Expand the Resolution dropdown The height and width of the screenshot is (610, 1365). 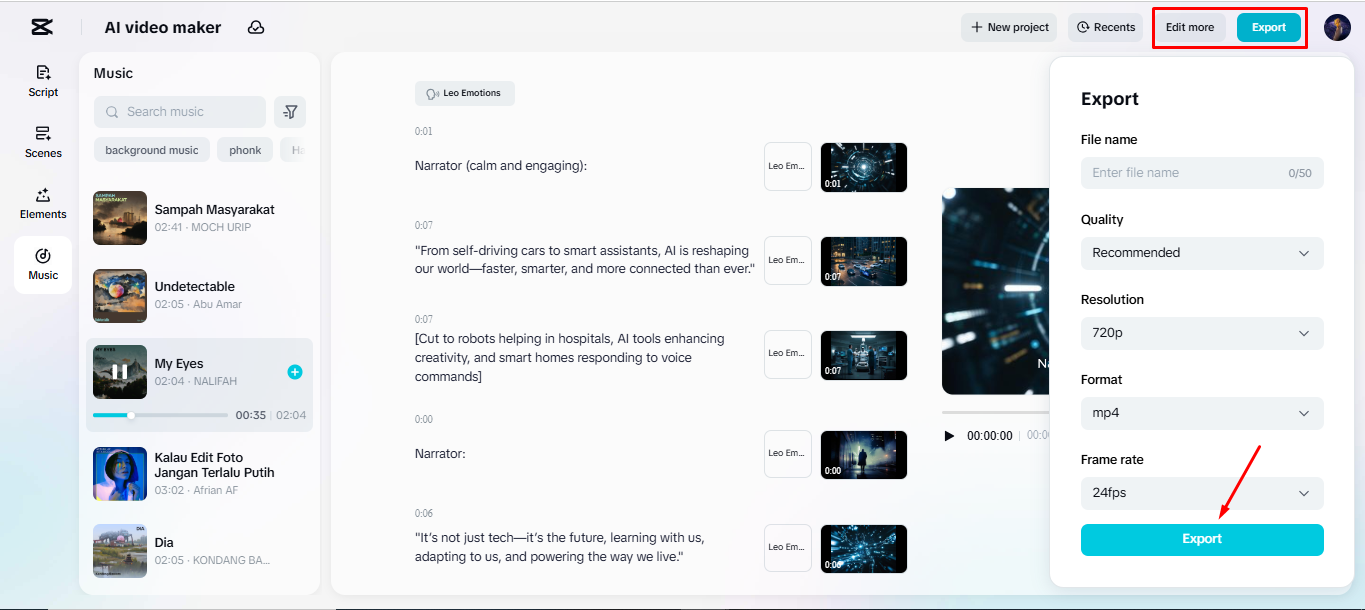click(1201, 333)
